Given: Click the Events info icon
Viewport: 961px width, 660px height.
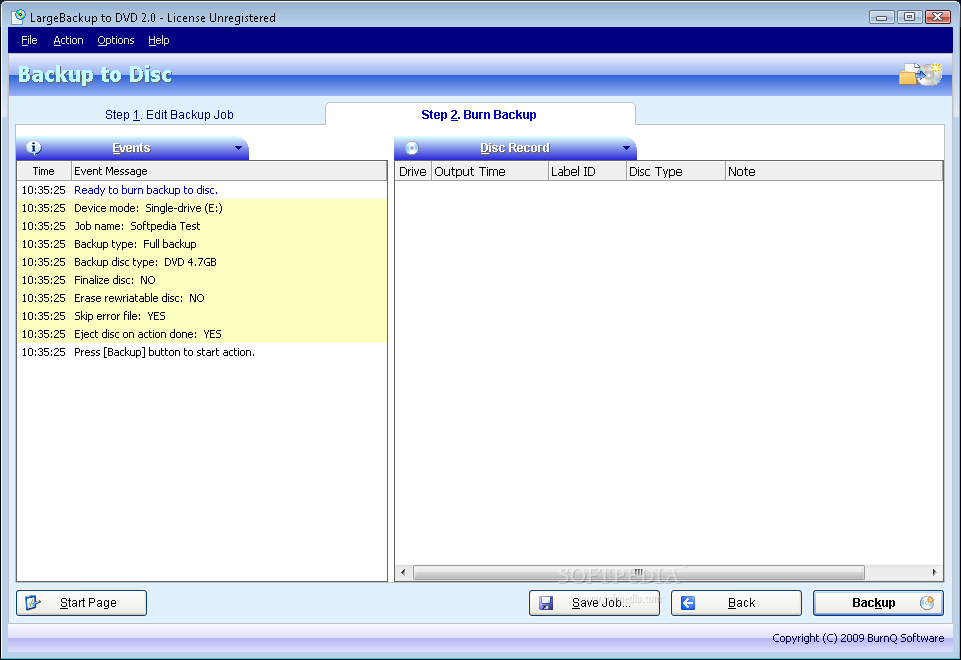Looking at the screenshot, I should coord(34,148).
